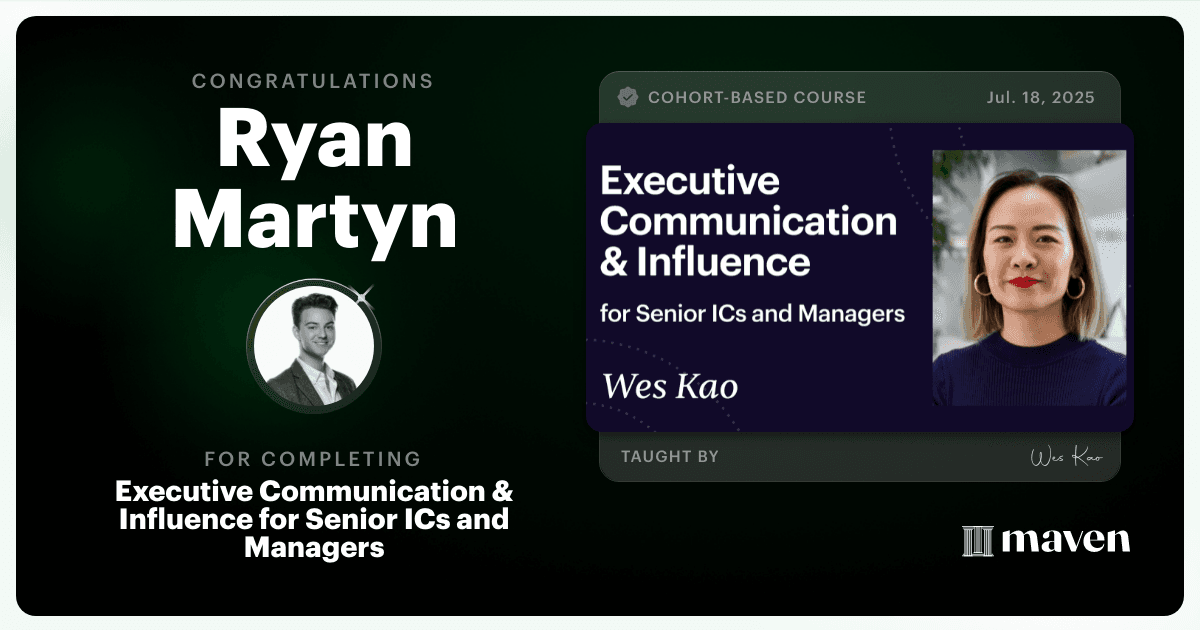The width and height of the screenshot is (1200, 630).
Task: Click the FOR COMPLETING label
Action: pyautogui.click(x=313, y=459)
